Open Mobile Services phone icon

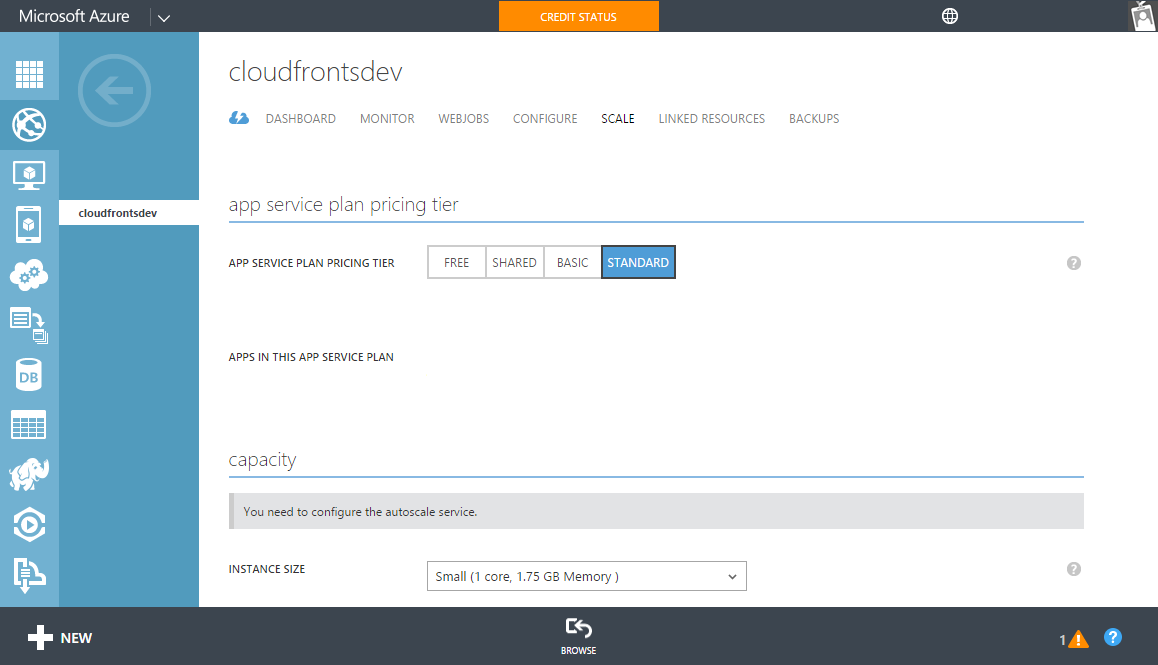click(29, 225)
